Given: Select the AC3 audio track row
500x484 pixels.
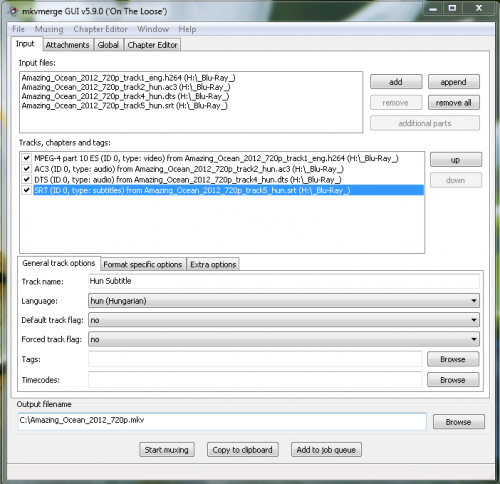Looking at the screenshot, I should pos(228,169).
